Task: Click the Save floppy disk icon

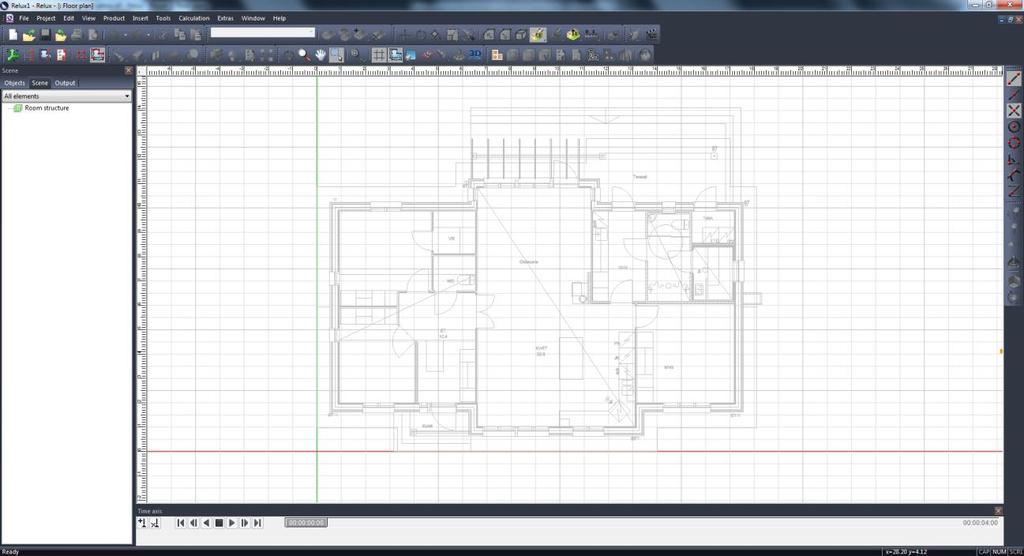Action: coord(45,35)
